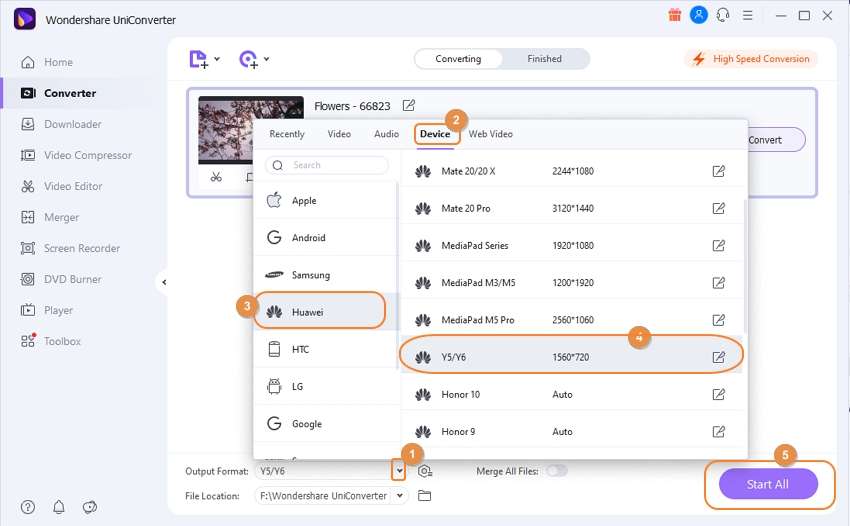Expand the Load DVD dropdown arrow
Screen dimensions: 850x526
click(267, 59)
